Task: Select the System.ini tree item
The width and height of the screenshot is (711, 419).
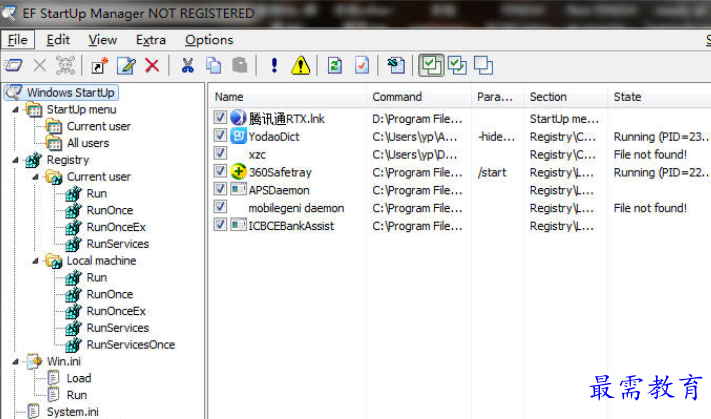Action: 73,412
